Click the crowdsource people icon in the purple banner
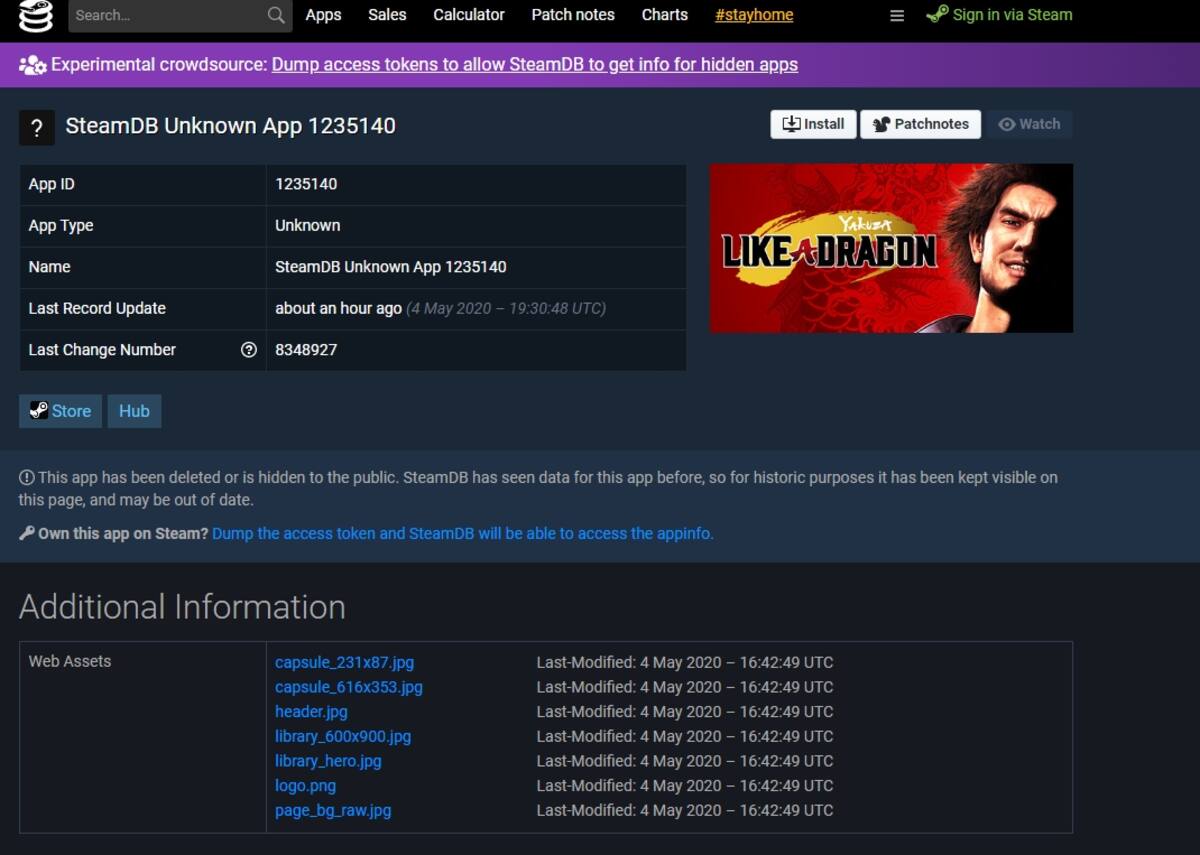The image size is (1200, 855). 33,65
